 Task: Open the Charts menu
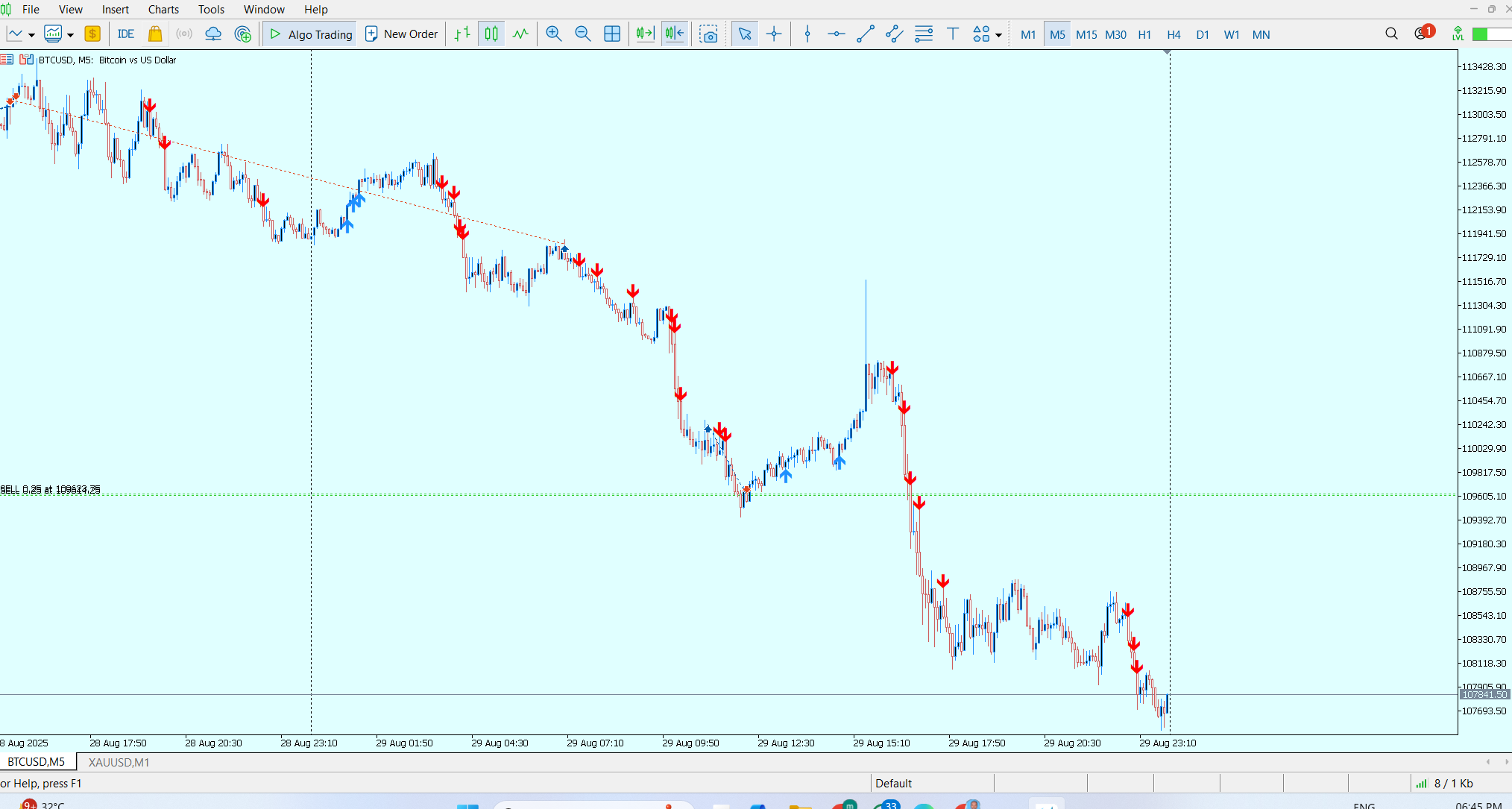[x=163, y=10]
